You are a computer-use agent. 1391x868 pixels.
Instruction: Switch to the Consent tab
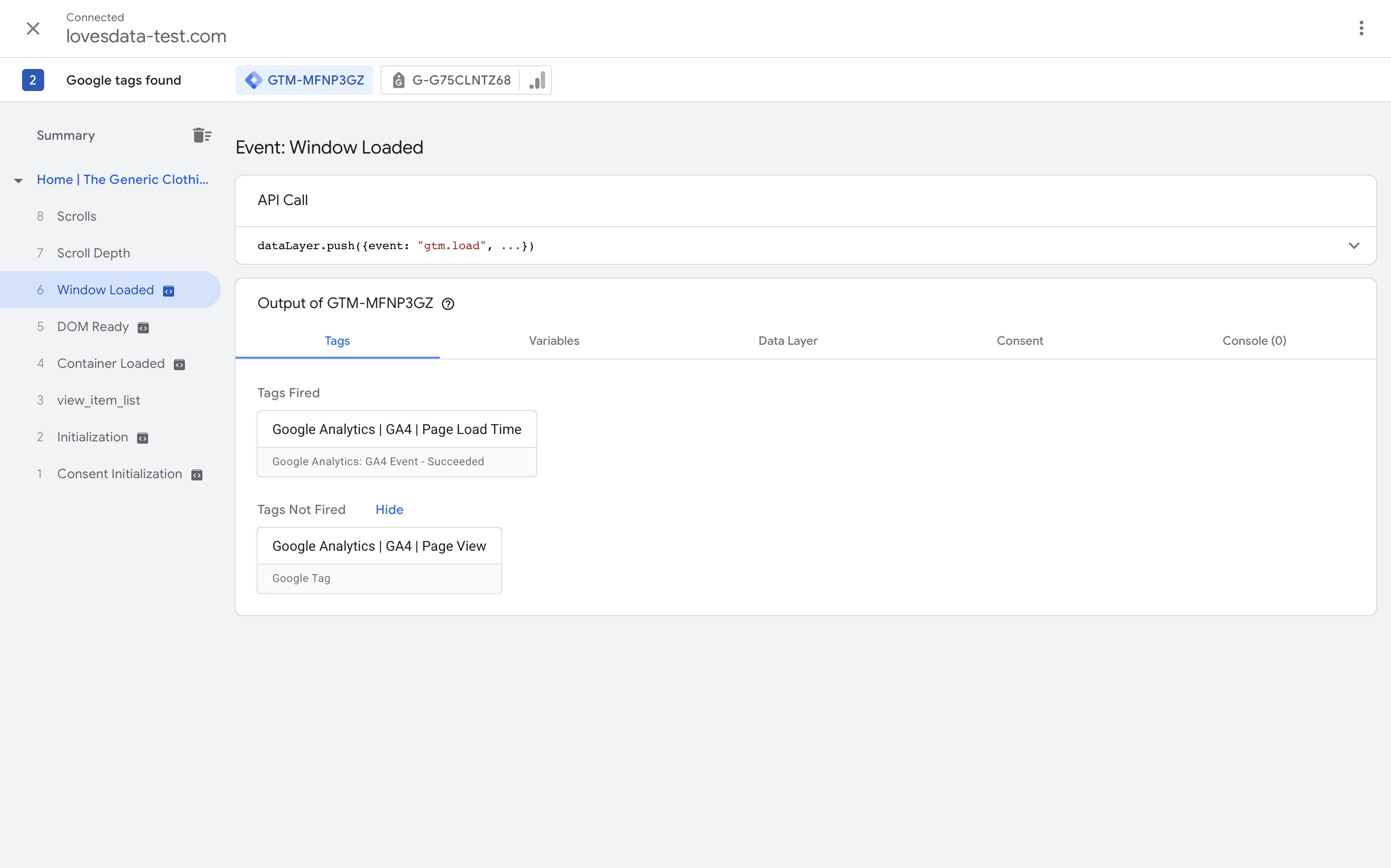1019,340
